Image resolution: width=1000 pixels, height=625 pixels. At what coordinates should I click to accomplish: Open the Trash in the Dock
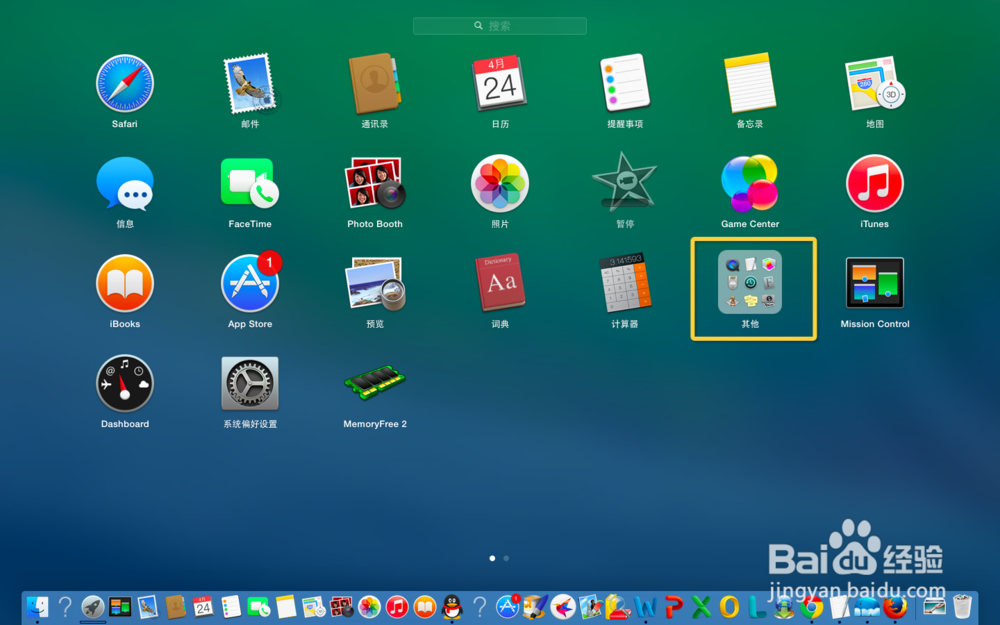tap(962, 607)
